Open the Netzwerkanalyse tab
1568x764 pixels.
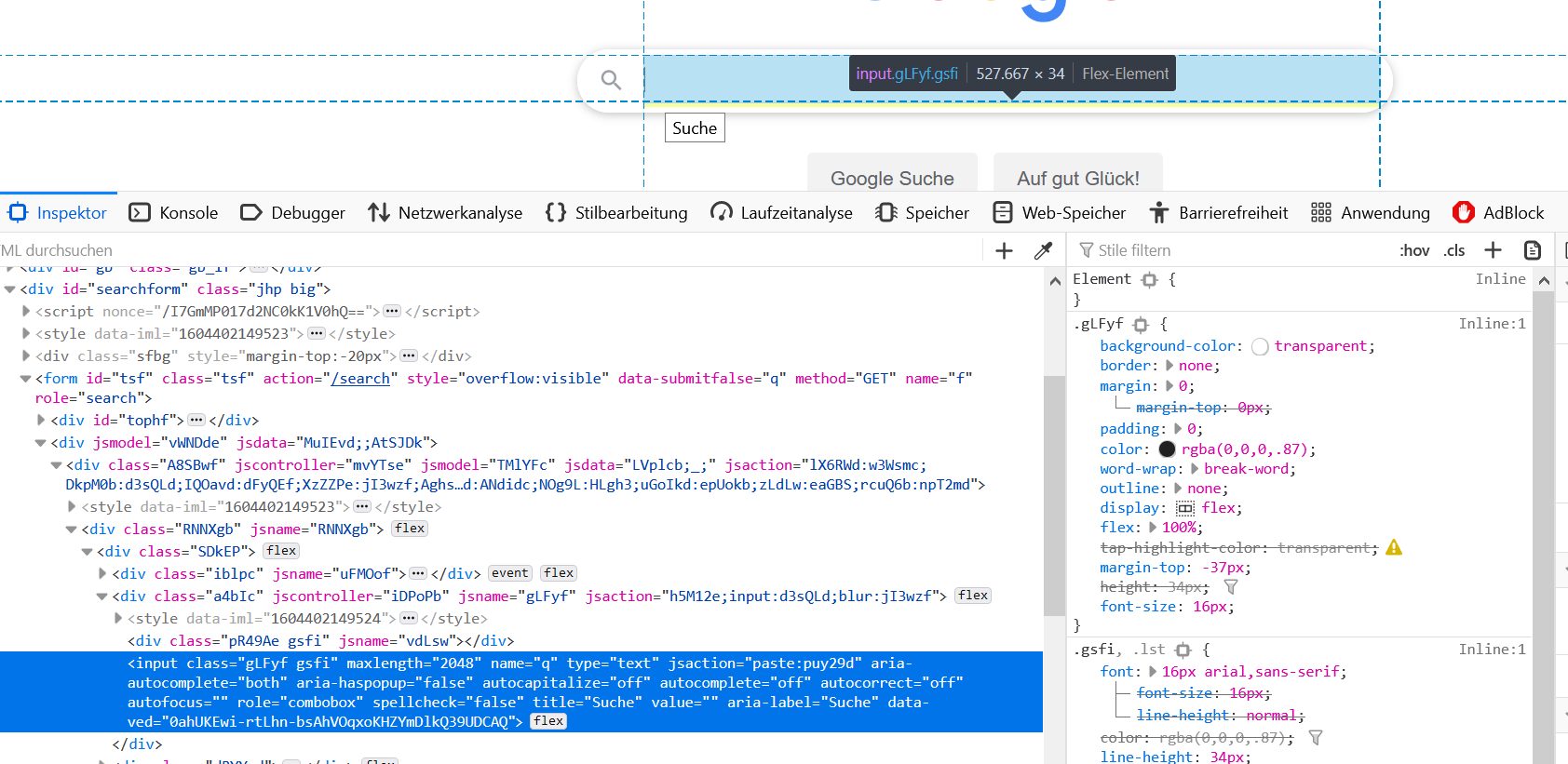[445, 213]
